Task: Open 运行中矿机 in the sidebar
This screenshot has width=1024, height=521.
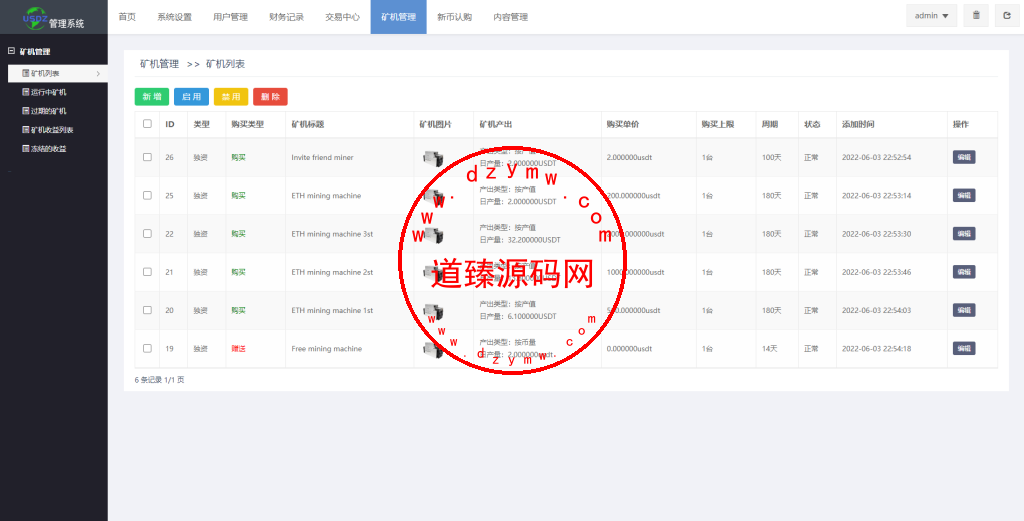Action: coord(44,92)
